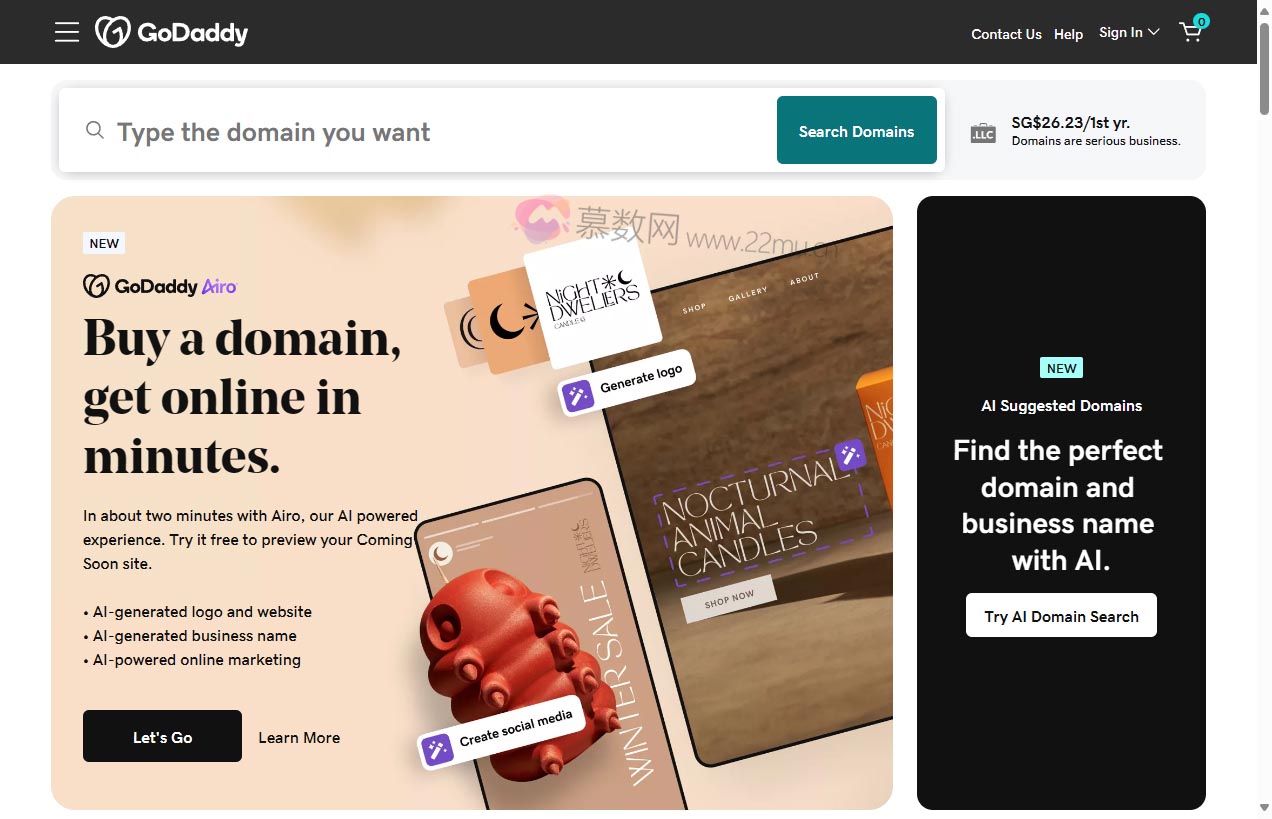The width and height of the screenshot is (1272, 819).
Task: Click the purple wand icon on Nocturnal Animal Candles
Action: [850, 455]
